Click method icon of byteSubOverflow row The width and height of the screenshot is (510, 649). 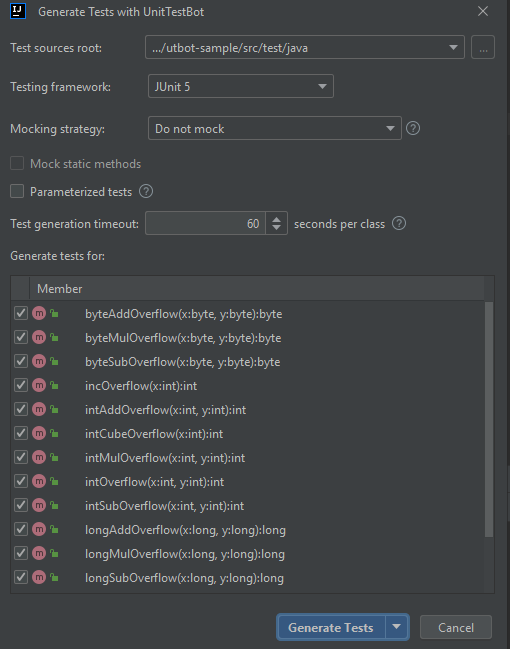coord(39,361)
